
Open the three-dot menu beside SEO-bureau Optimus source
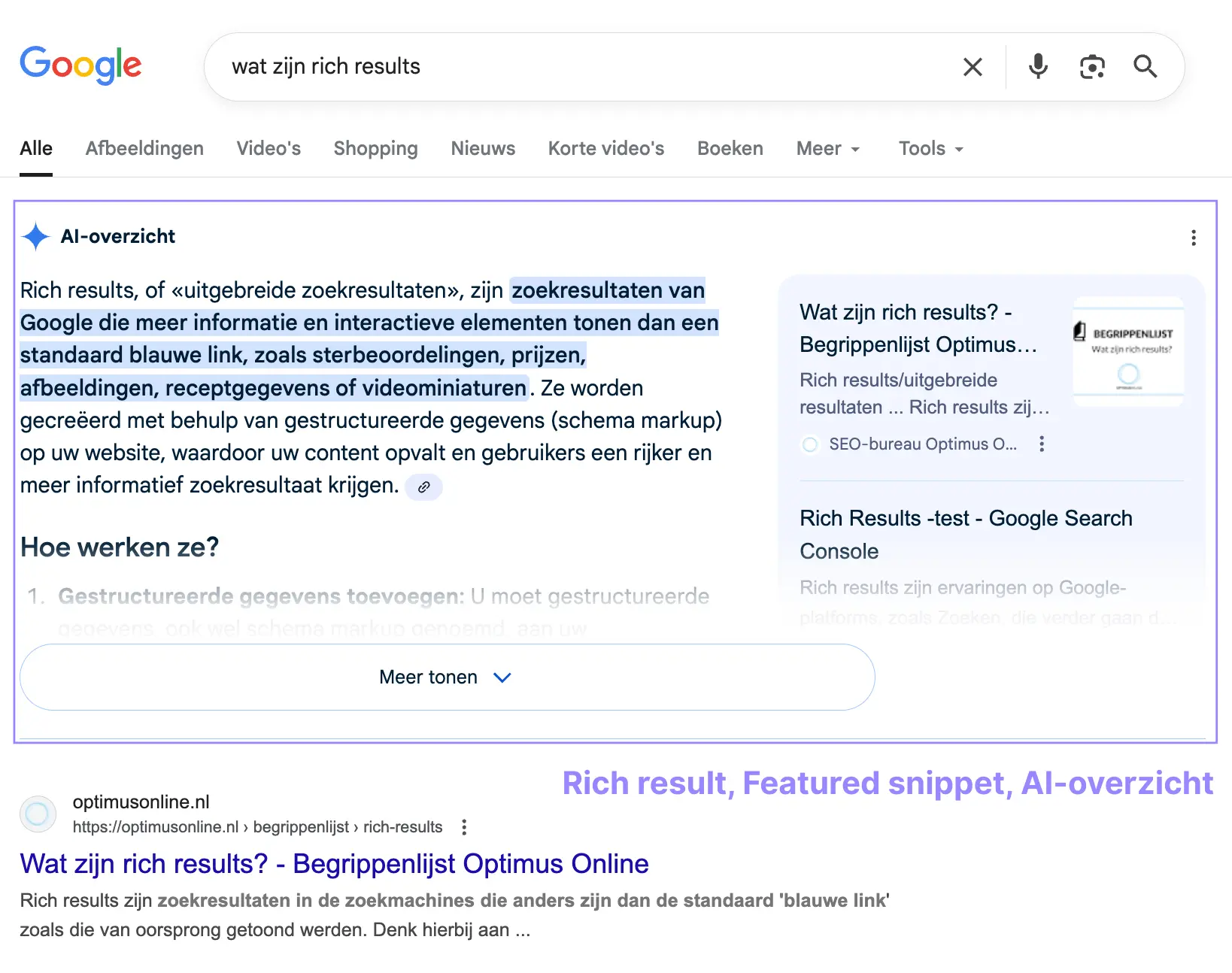pyautogui.click(x=1042, y=444)
